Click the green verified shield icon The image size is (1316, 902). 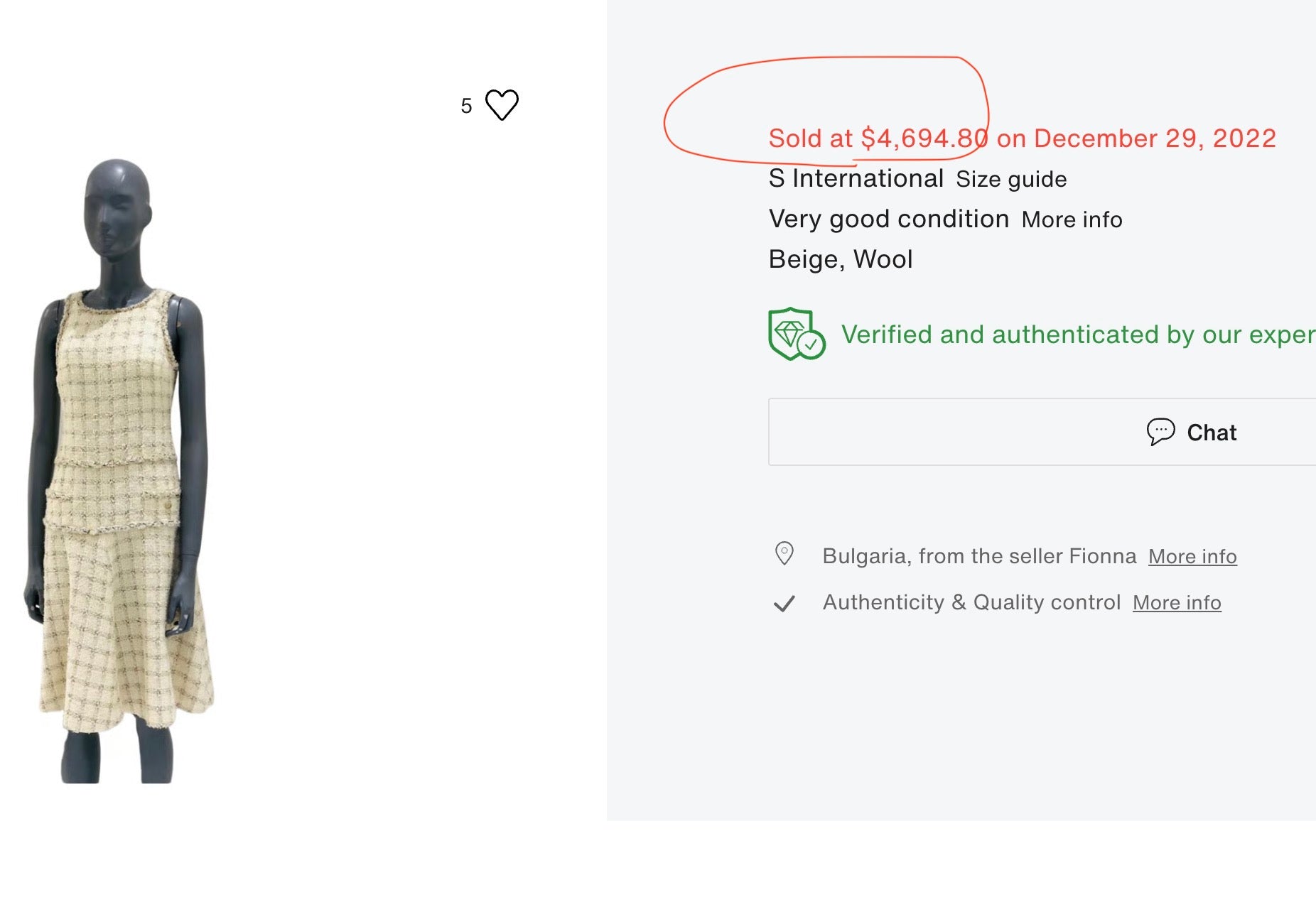click(x=796, y=334)
